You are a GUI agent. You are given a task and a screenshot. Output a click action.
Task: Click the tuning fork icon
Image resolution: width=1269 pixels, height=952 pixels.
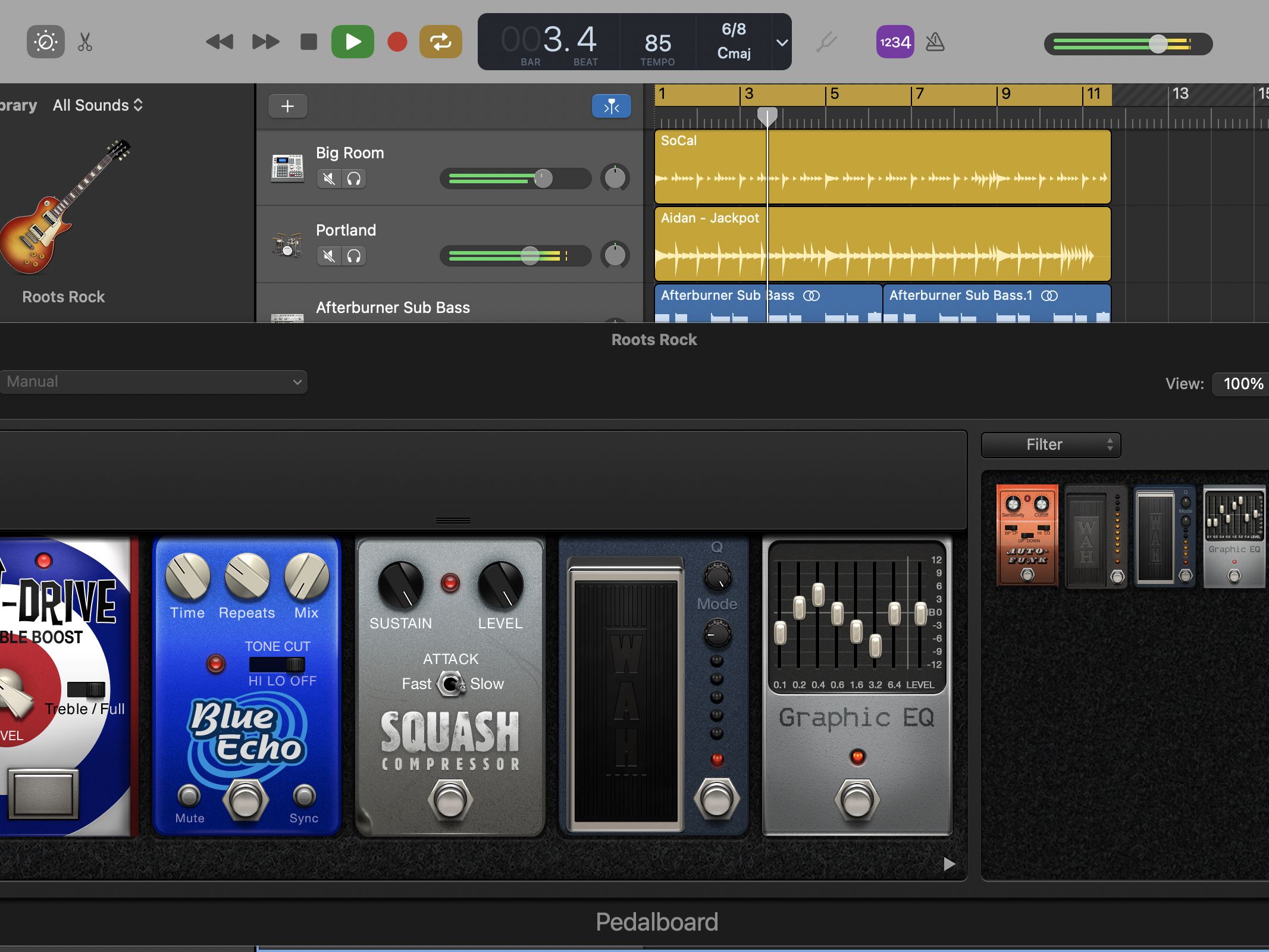[826, 42]
